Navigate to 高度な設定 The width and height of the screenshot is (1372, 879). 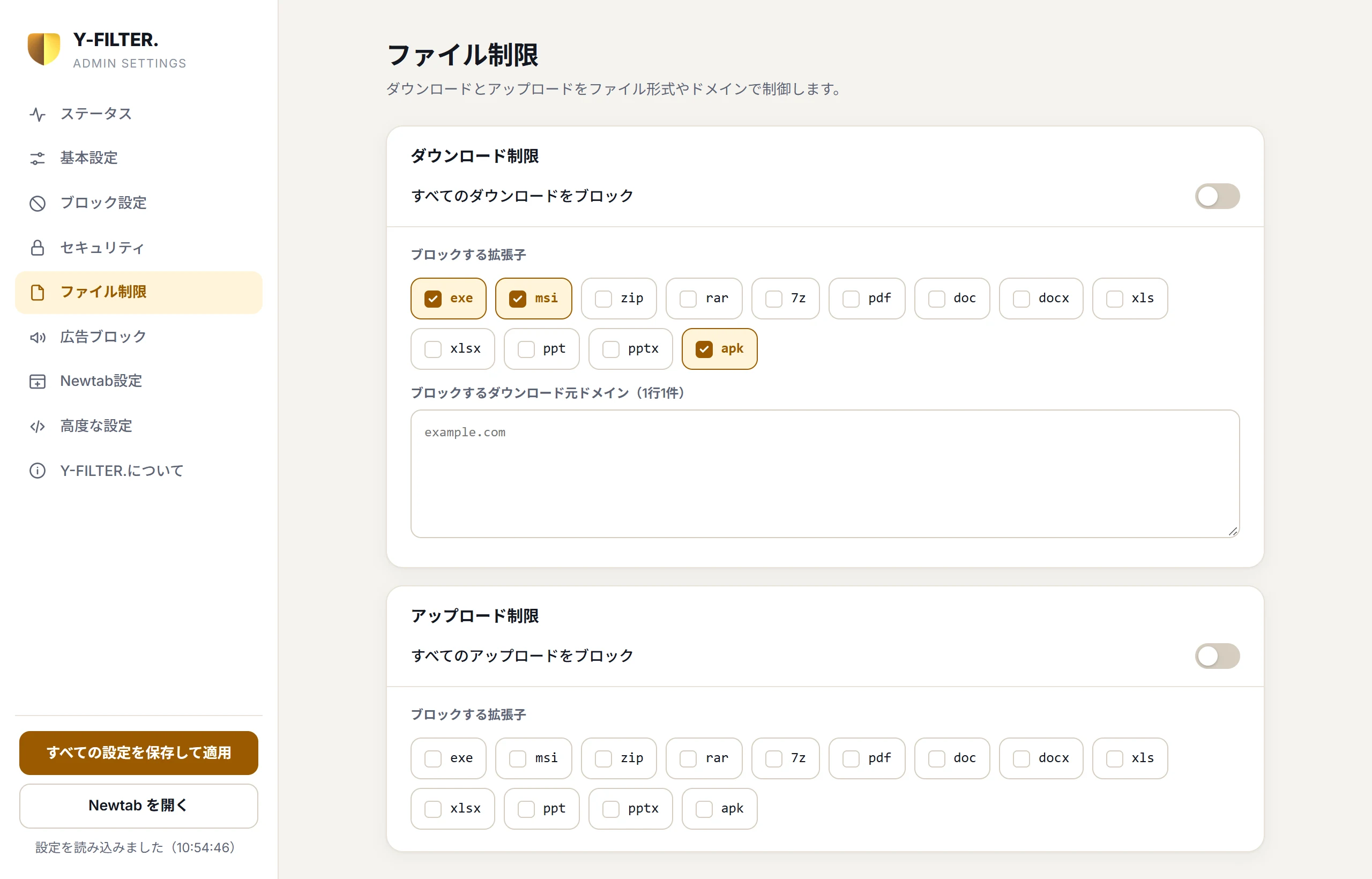pyautogui.click(x=139, y=426)
